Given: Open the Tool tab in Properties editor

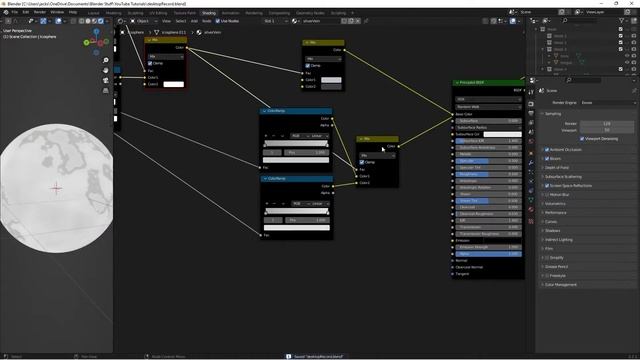Looking at the screenshot, I should tap(531, 91).
